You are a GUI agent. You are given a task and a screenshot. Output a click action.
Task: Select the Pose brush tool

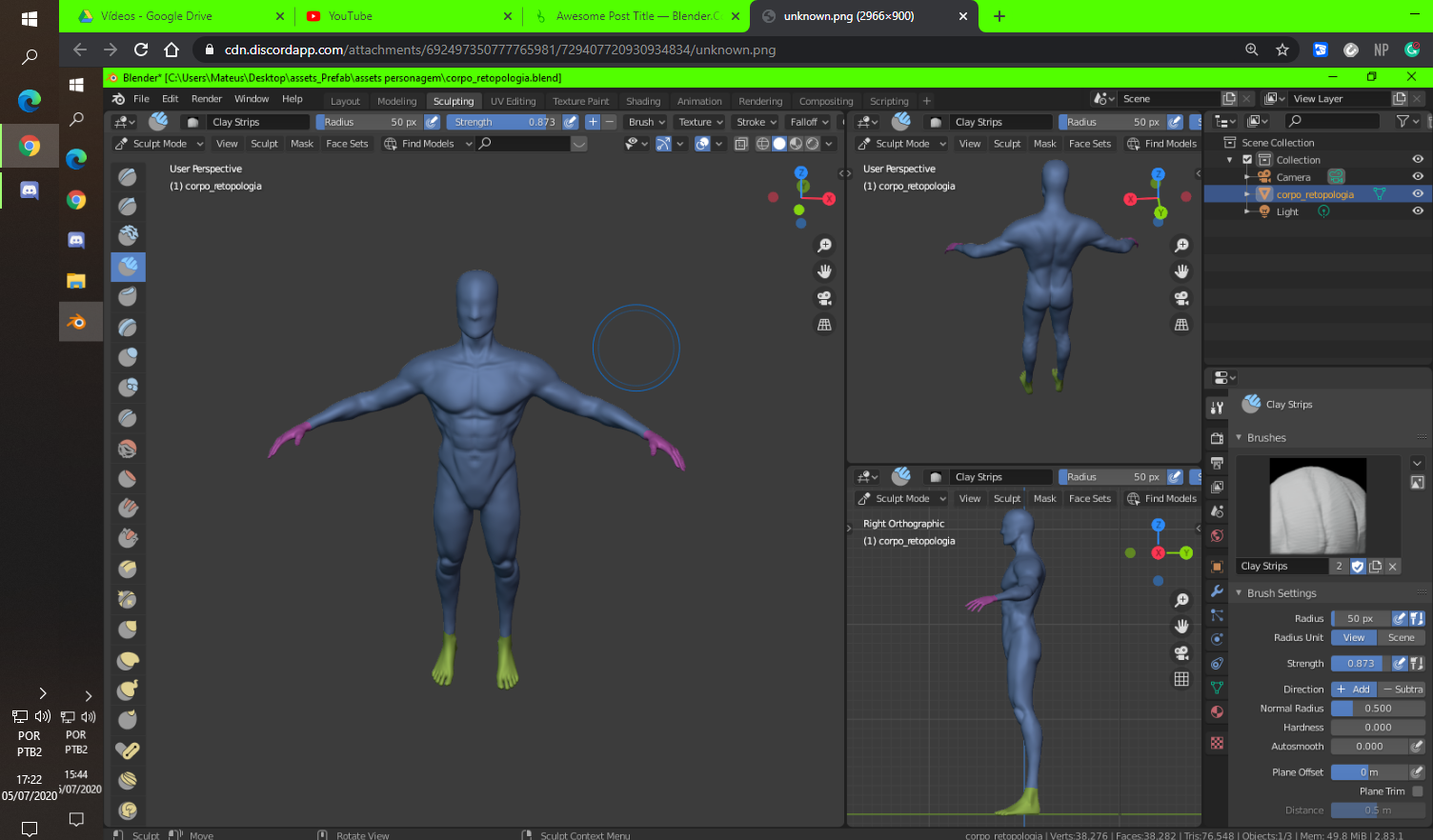click(128, 750)
